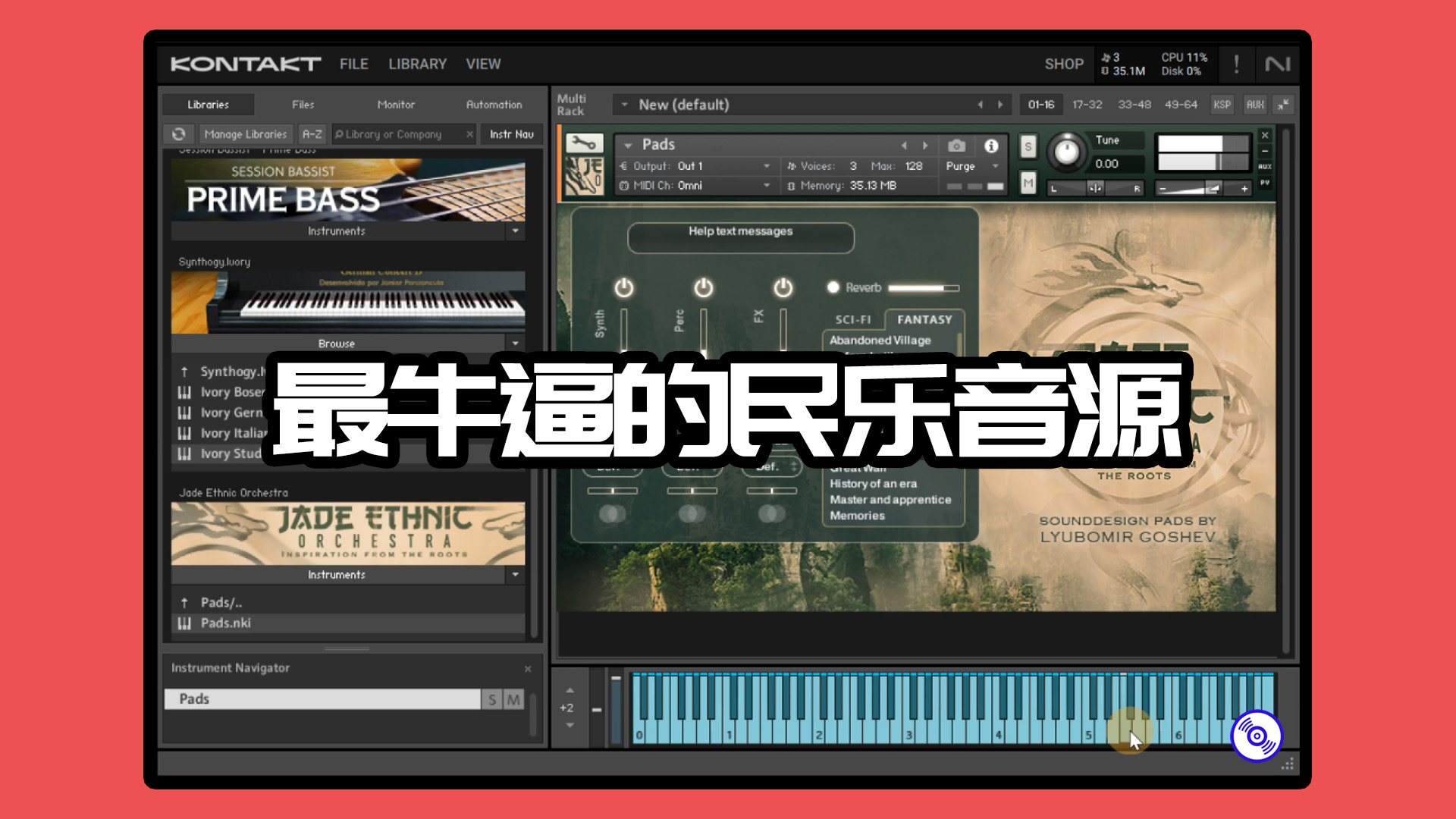Toggle AUX outputs in rack header
Viewport: 1456px width, 819px height.
point(1255,105)
